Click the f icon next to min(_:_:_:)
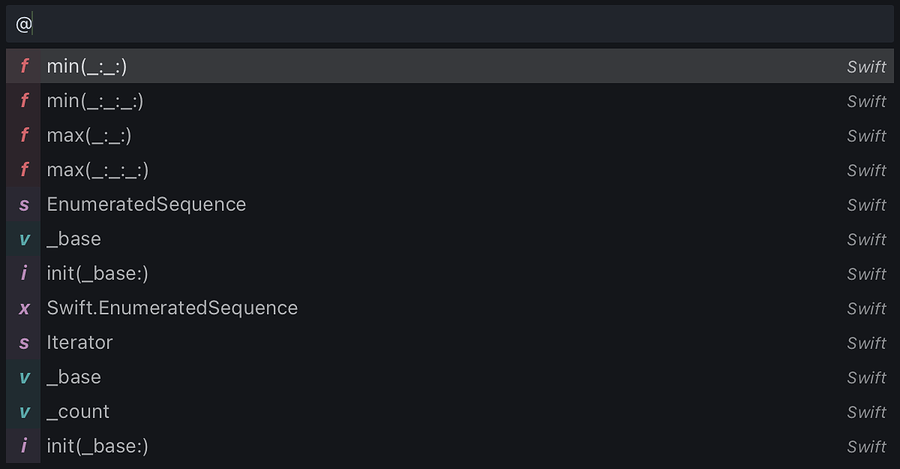The image size is (900, 469). point(24,101)
